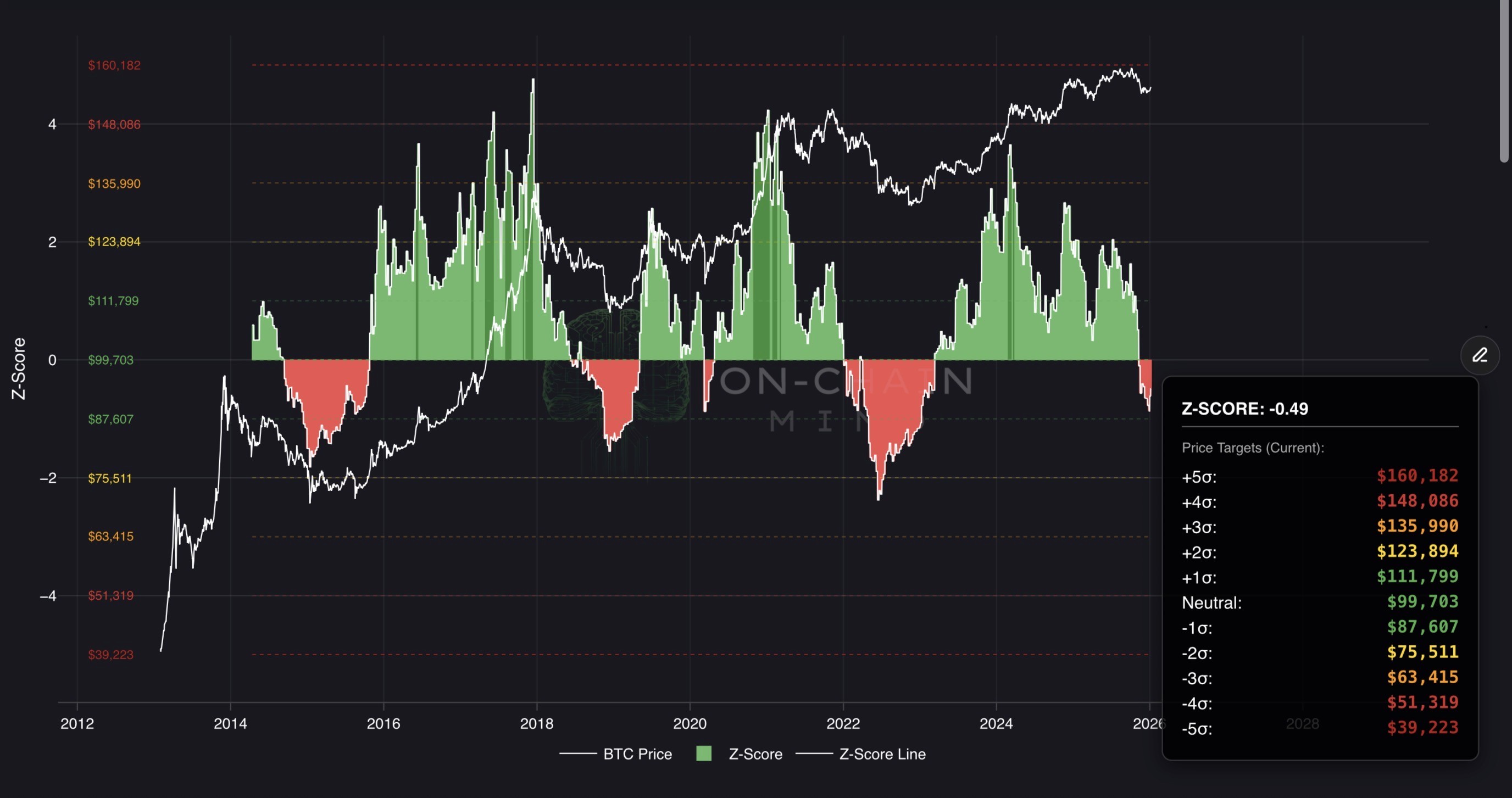Toggle BTC Price series in legend

tap(637, 754)
